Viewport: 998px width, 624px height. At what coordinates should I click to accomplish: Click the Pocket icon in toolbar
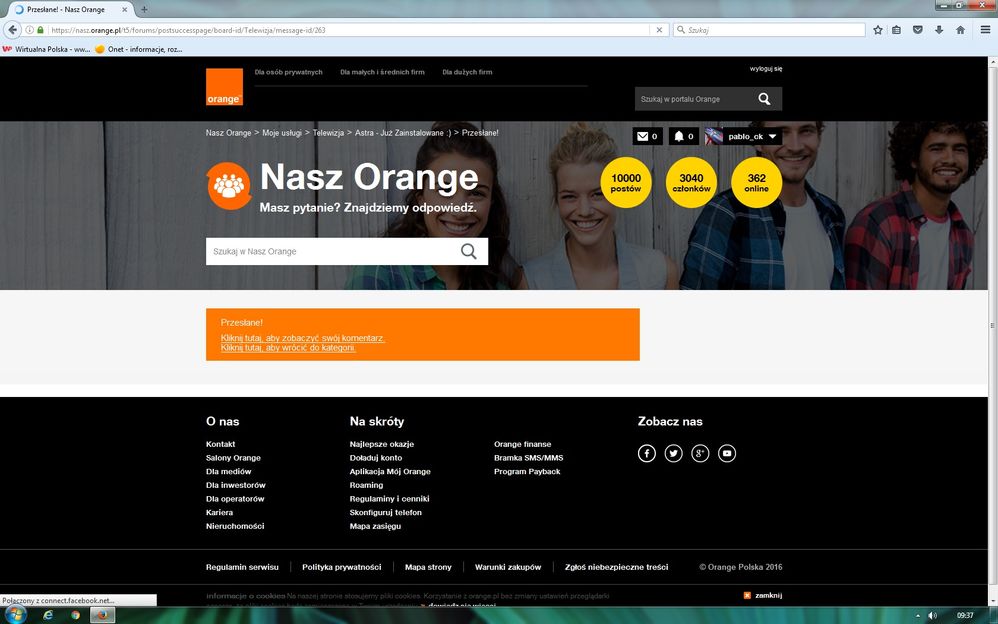tap(918, 30)
